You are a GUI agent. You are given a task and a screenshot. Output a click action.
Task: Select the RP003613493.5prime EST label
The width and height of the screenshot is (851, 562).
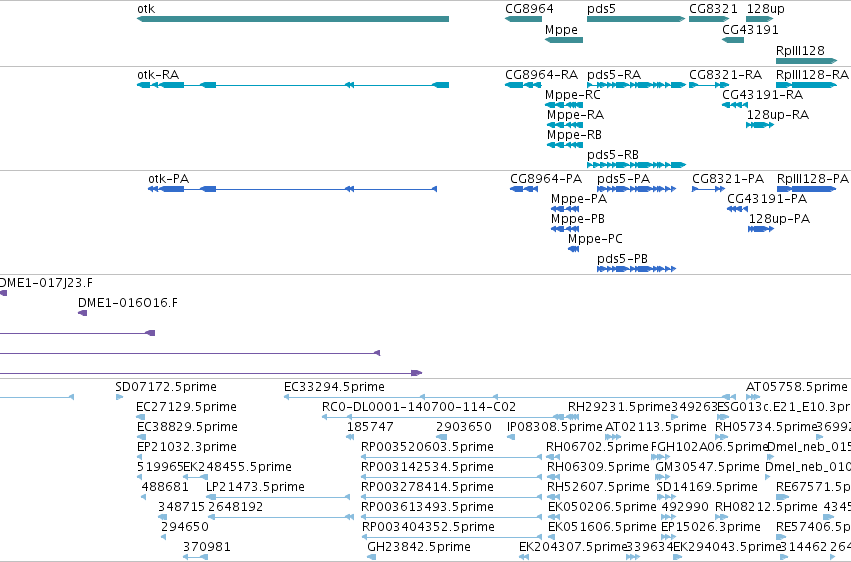pyautogui.click(x=428, y=507)
